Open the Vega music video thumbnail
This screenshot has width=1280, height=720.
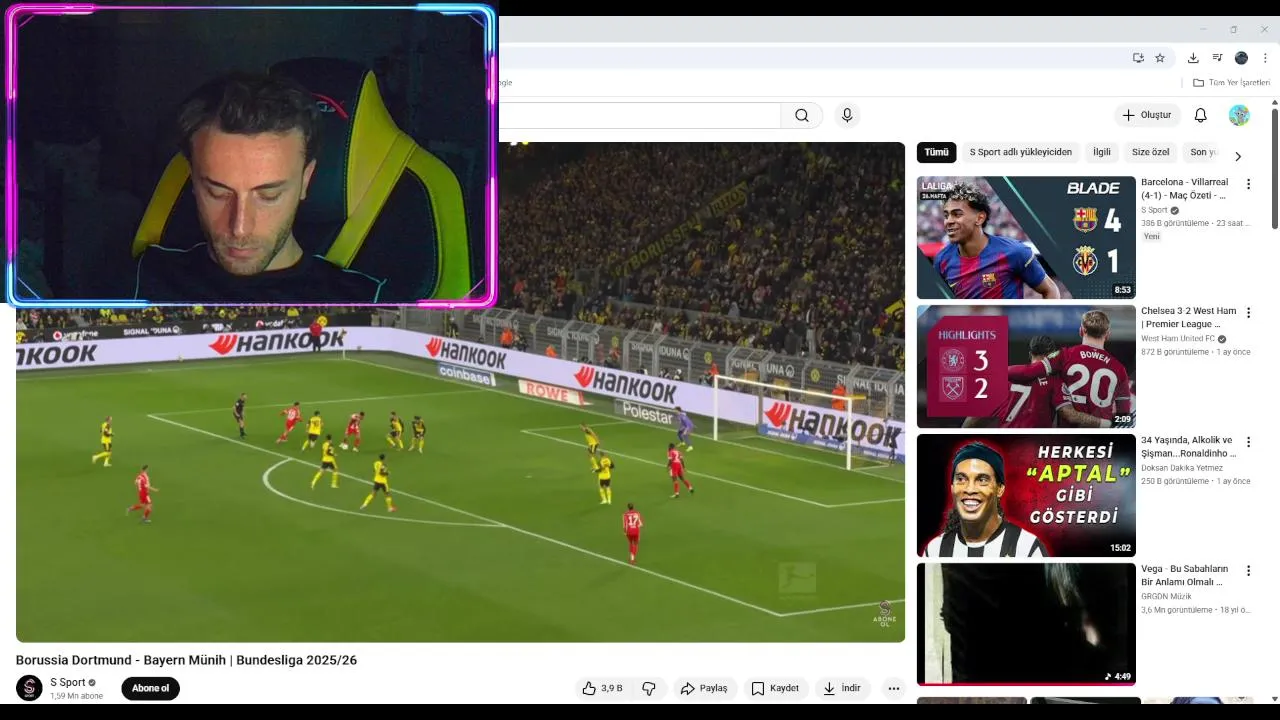coord(1026,624)
